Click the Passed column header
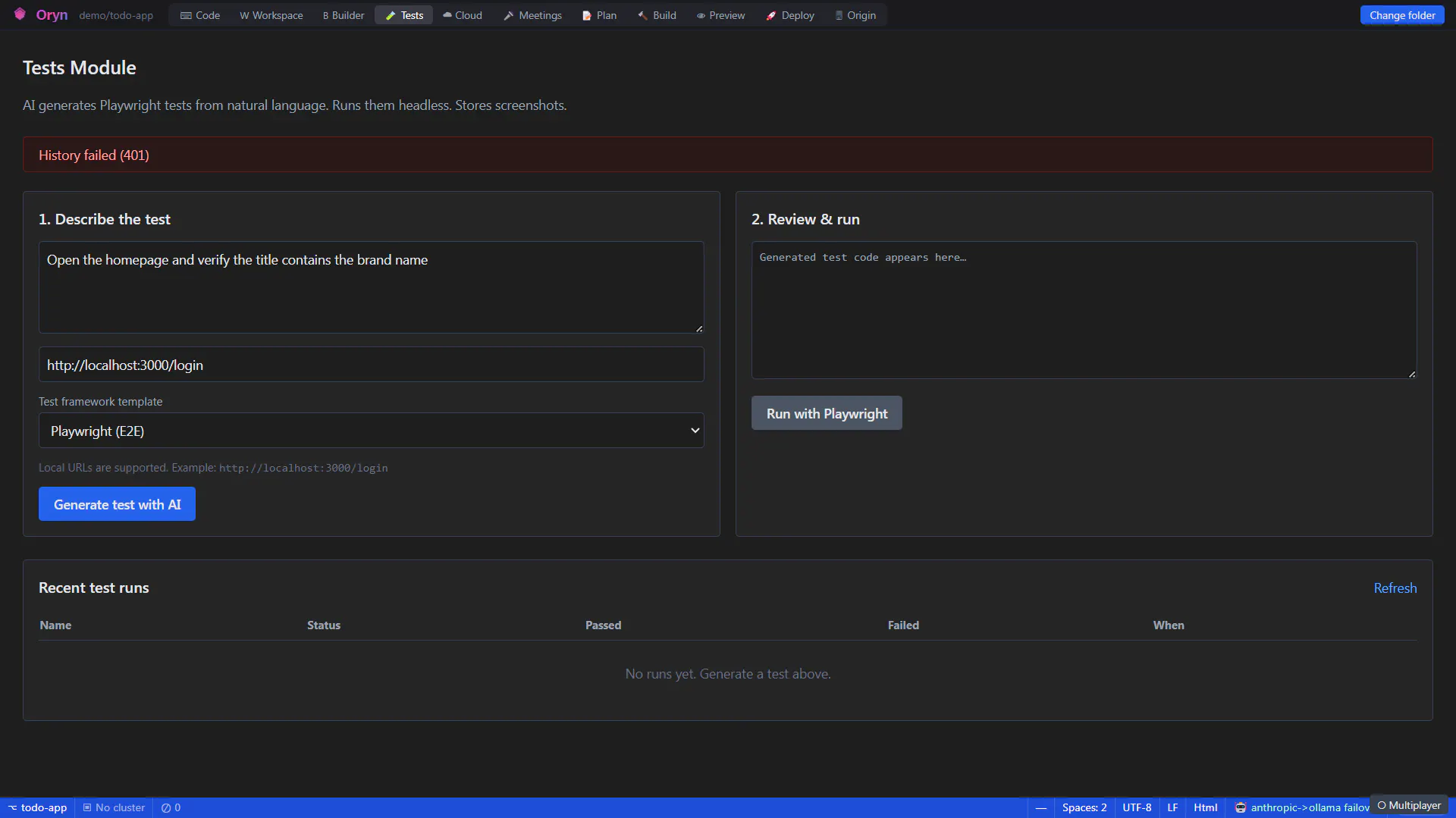Viewport: 1456px width, 818px height. tap(603, 625)
